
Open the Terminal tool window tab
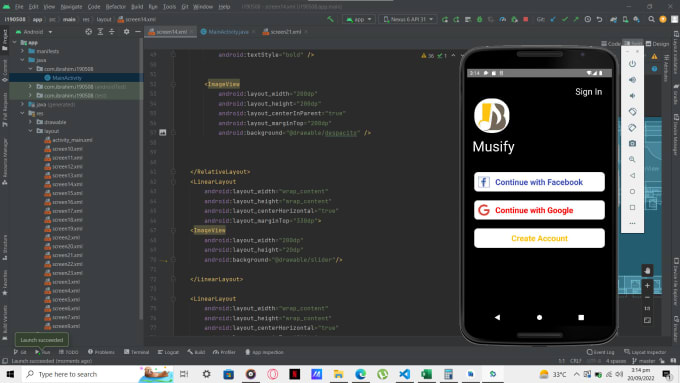coord(136,352)
